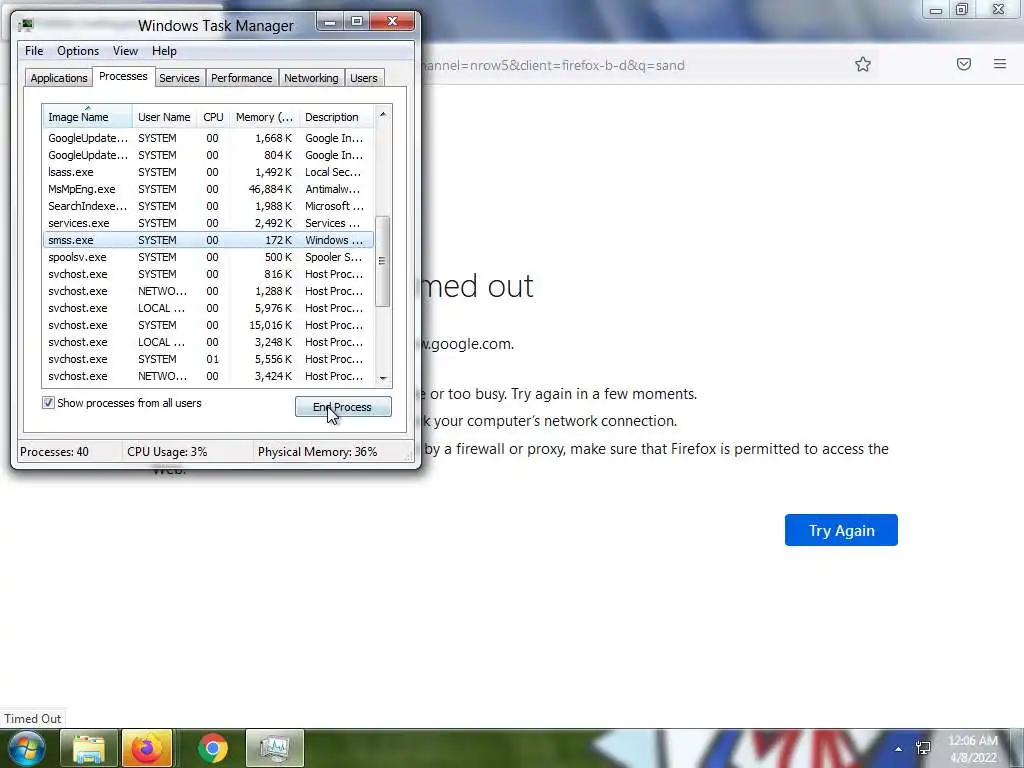Click the CPU Usage: 3% status entry
The image size is (1024, 768).
coord(167,451)
